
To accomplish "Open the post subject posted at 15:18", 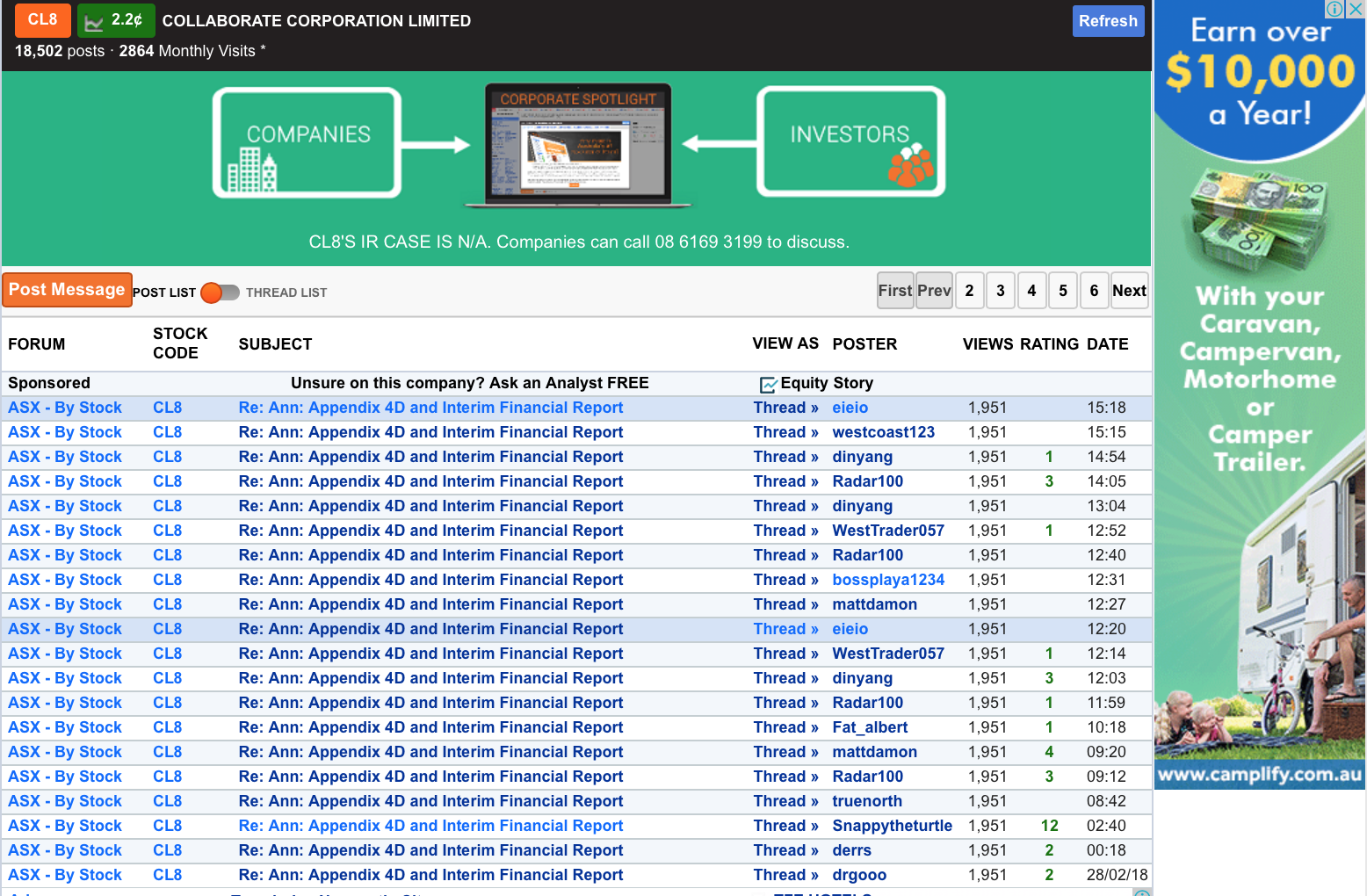I will [430, 408].
